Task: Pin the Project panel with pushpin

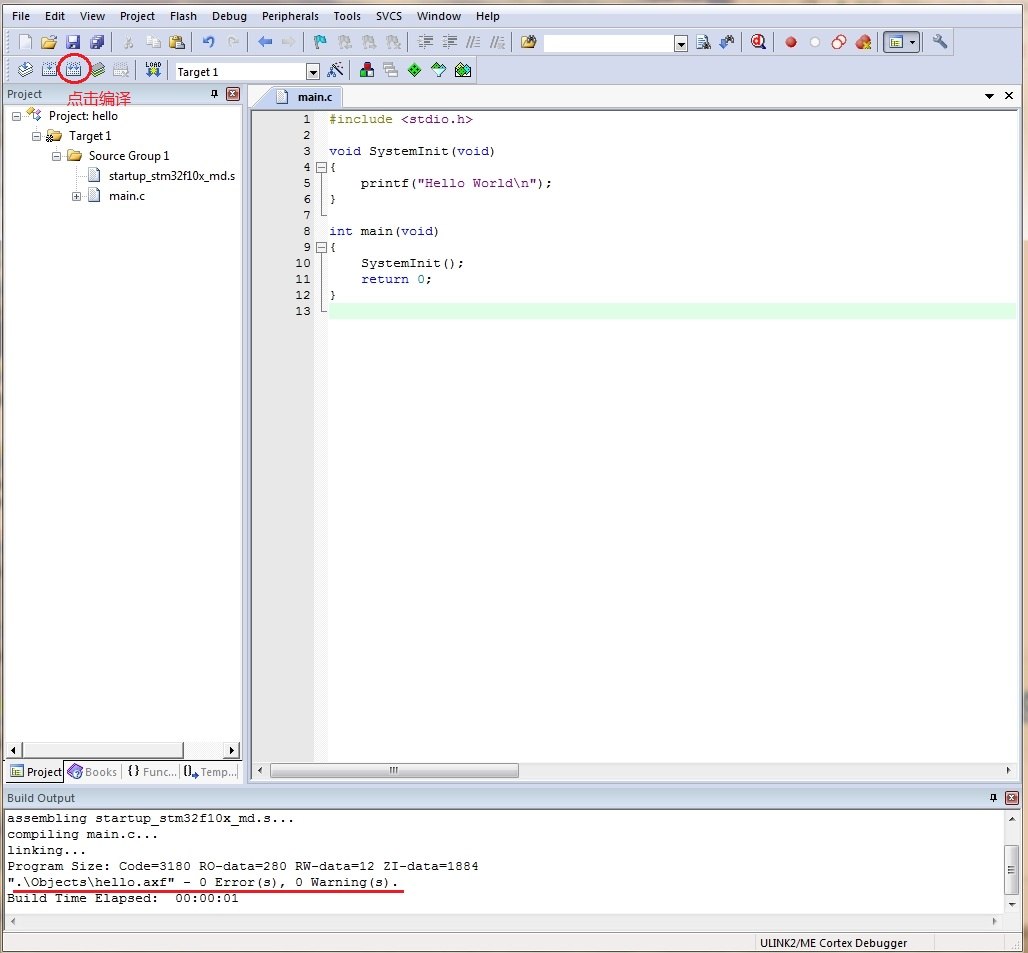Action: (214, 94)
